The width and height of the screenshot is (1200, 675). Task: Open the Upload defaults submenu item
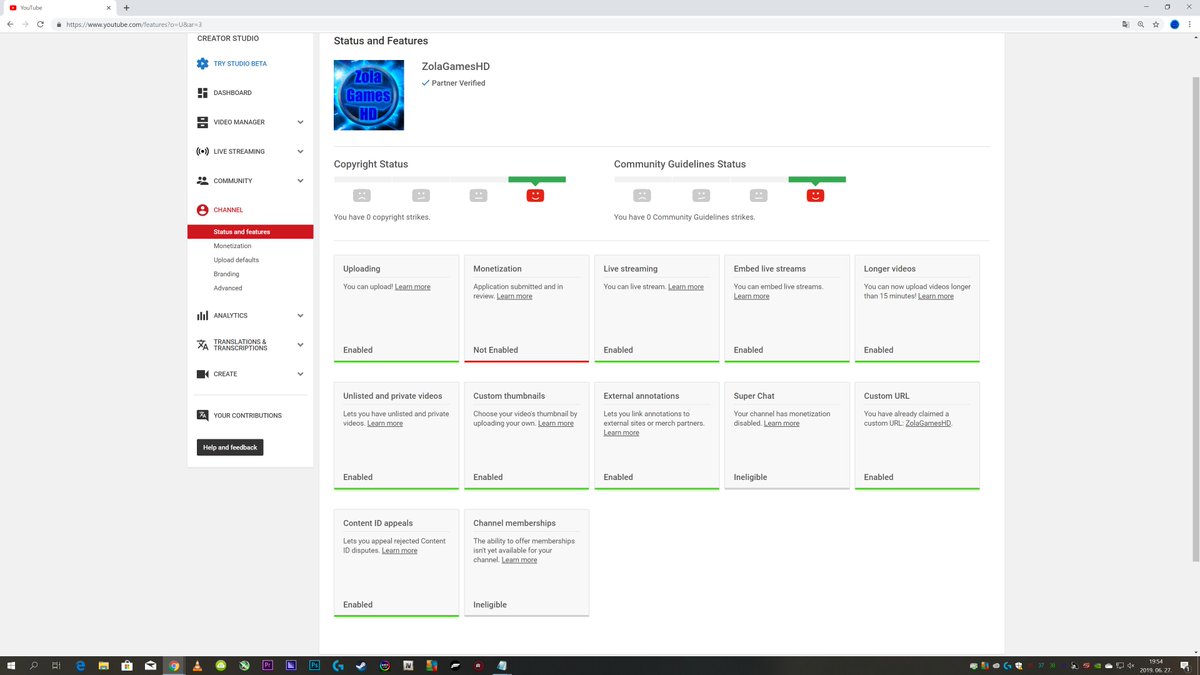(x=236, y=260)
